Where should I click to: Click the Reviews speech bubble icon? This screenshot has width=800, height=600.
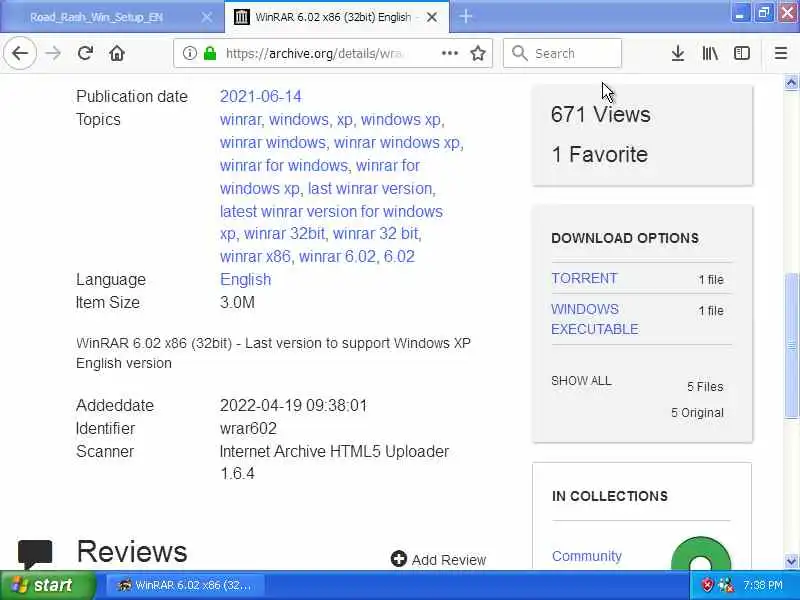[35, 554]
